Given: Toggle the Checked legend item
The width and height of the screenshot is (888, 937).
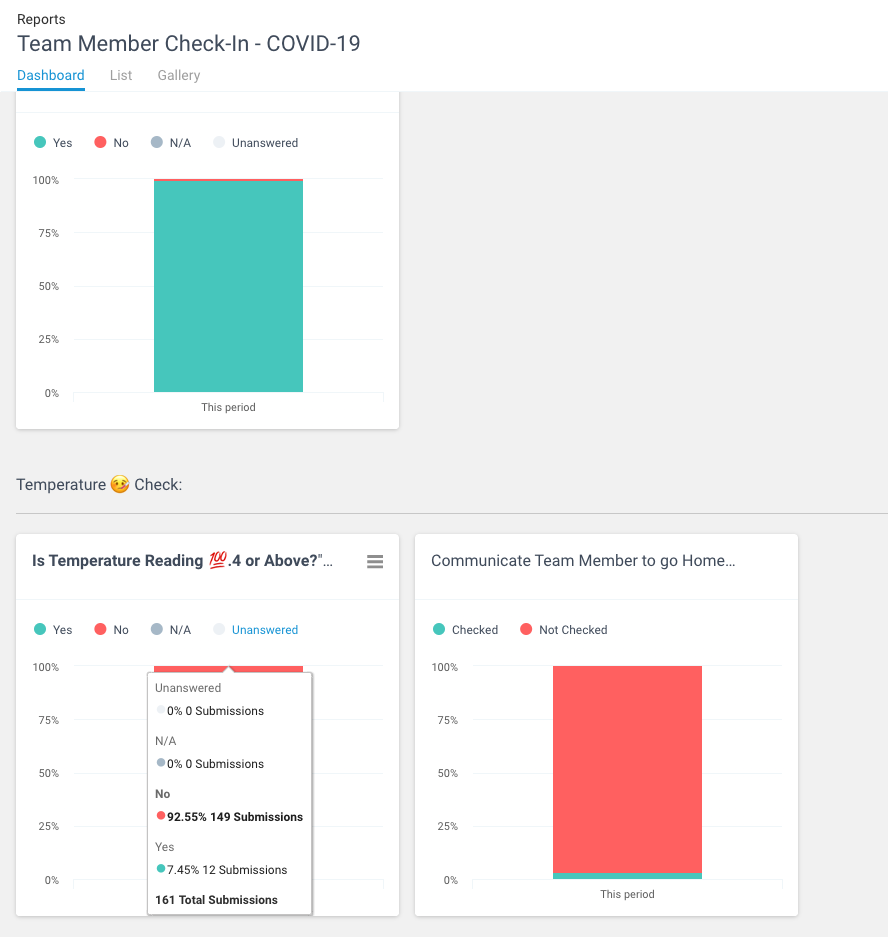Looking at the screenshot, I should click(466, 630).
